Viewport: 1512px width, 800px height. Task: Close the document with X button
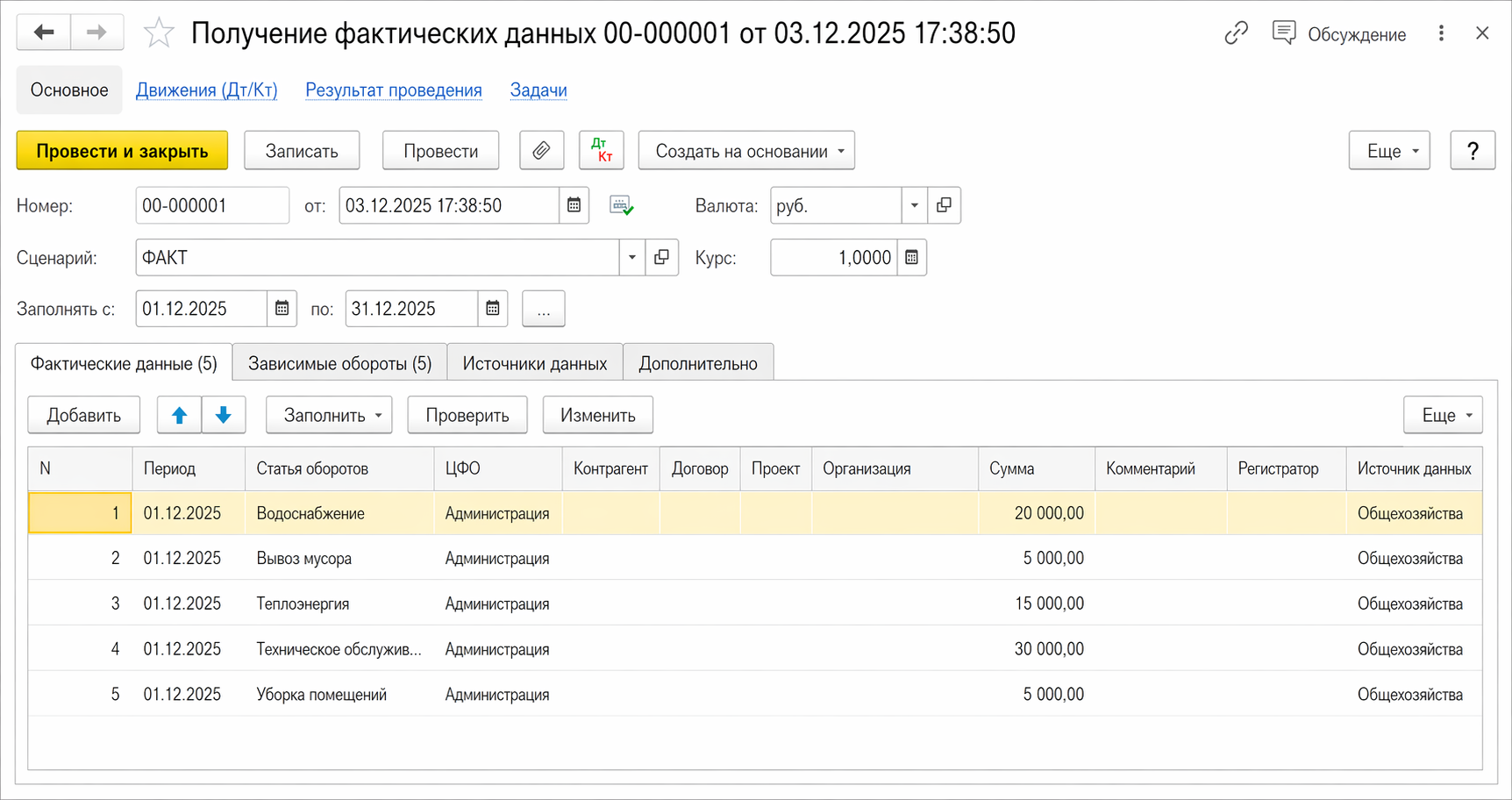[x=1482, y=33]
